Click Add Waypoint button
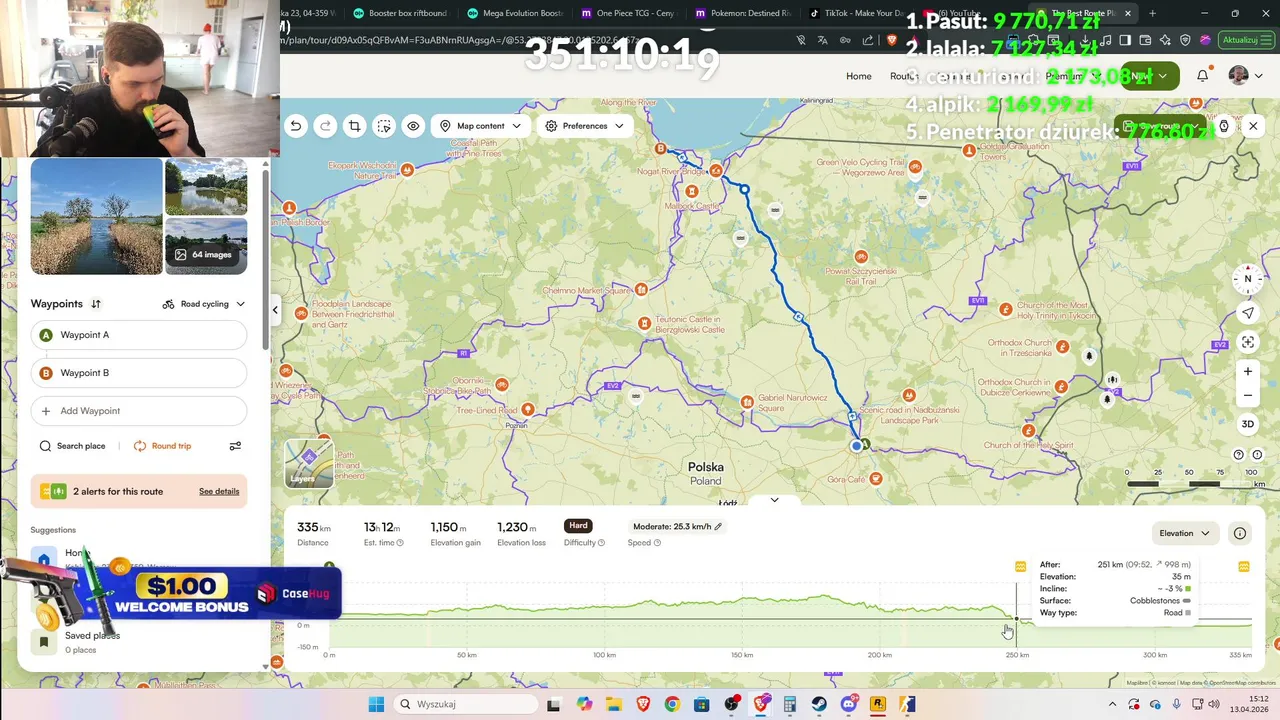Screen dimensions: 1280x720 tap(139, 411)
